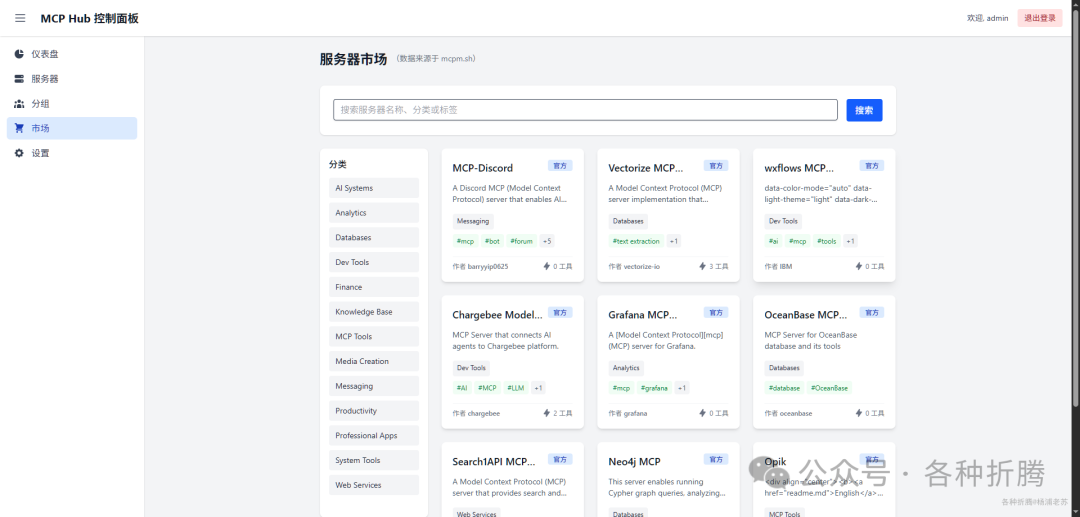The image size is (1080, 517).
Task: Click the servers stack icon
Action: tap(19, 78)
